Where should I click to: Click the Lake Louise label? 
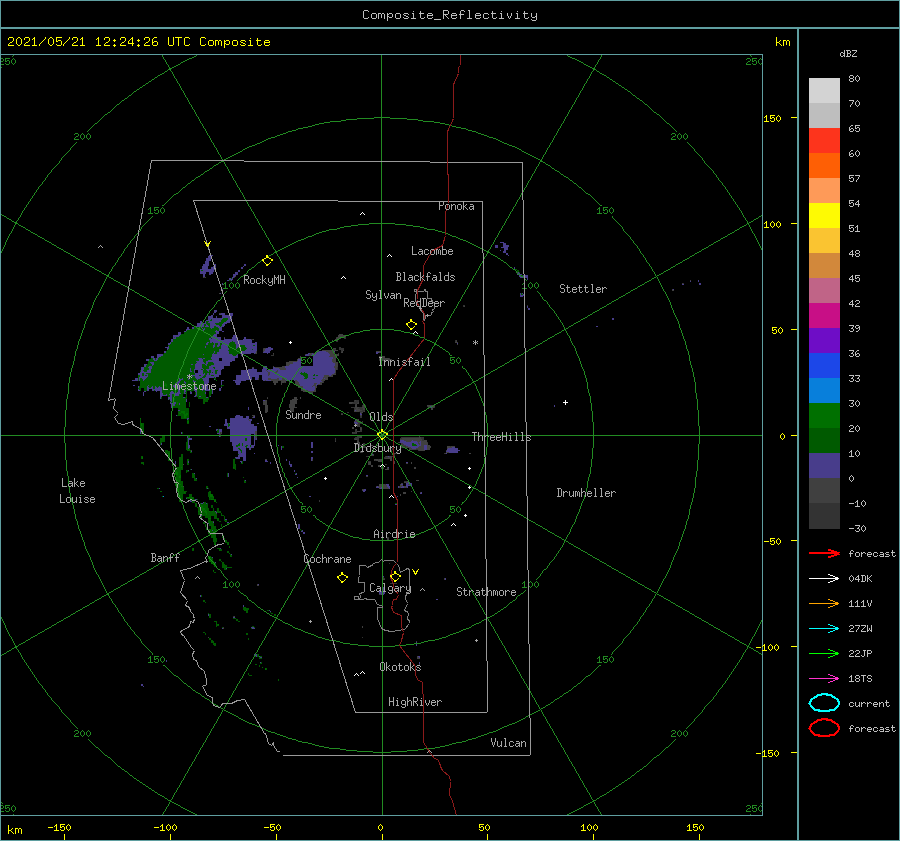77,491
